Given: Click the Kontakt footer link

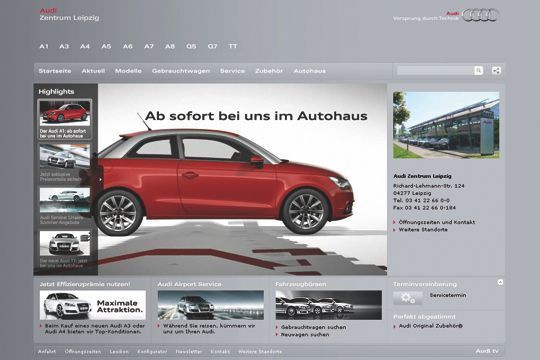Looking at the screenshot, I should tap(220, 352).
